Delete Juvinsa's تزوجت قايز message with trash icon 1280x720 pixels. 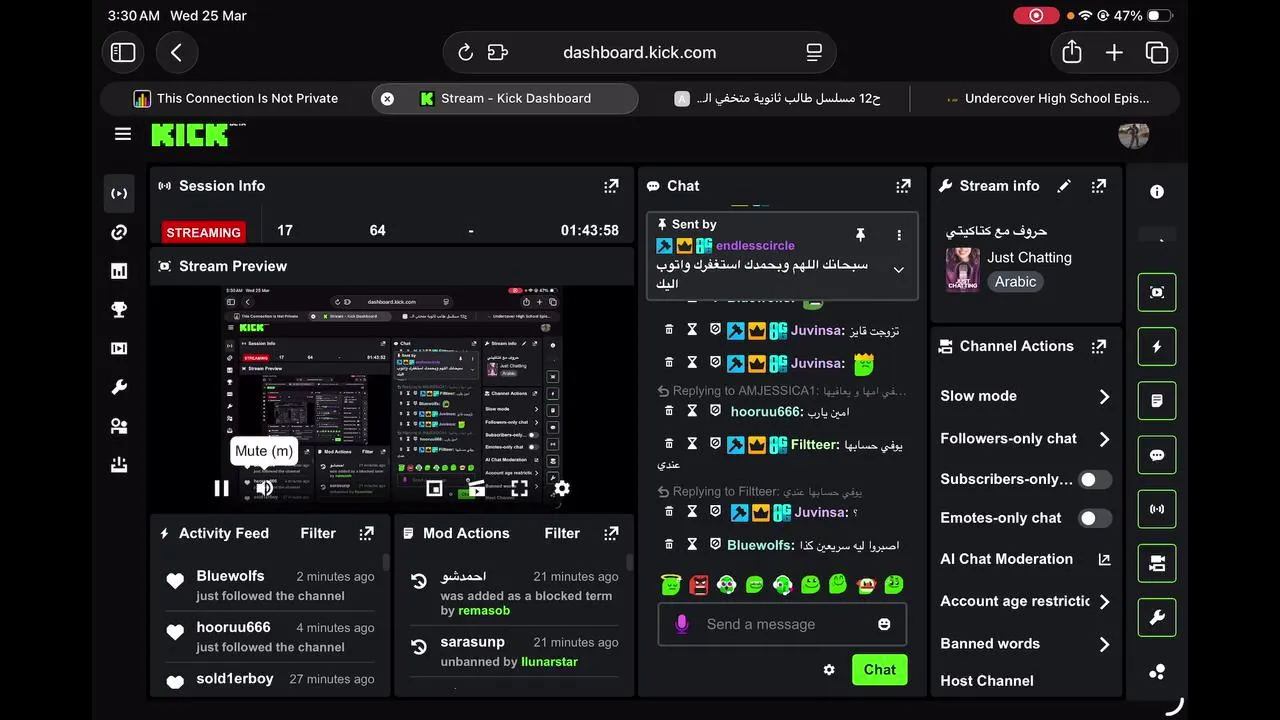[x=669, y=330]
